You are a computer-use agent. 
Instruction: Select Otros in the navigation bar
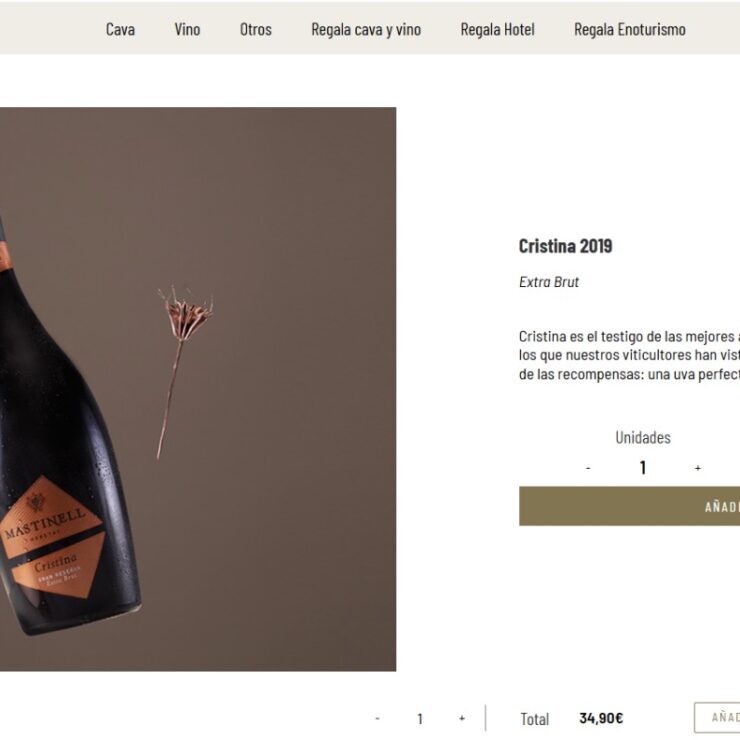coord(256,29)
